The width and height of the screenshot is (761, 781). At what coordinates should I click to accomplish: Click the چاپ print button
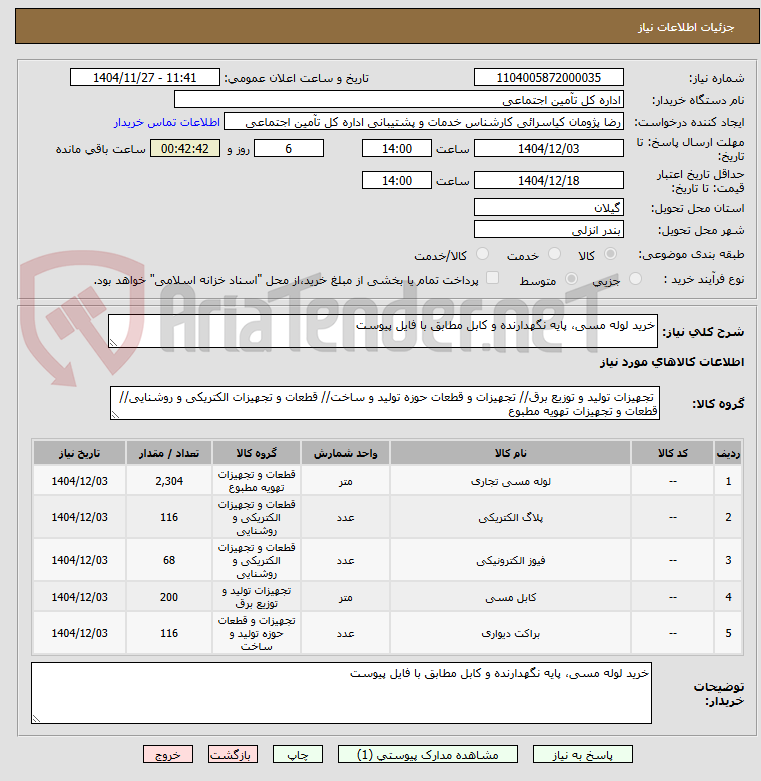point(298,754)
